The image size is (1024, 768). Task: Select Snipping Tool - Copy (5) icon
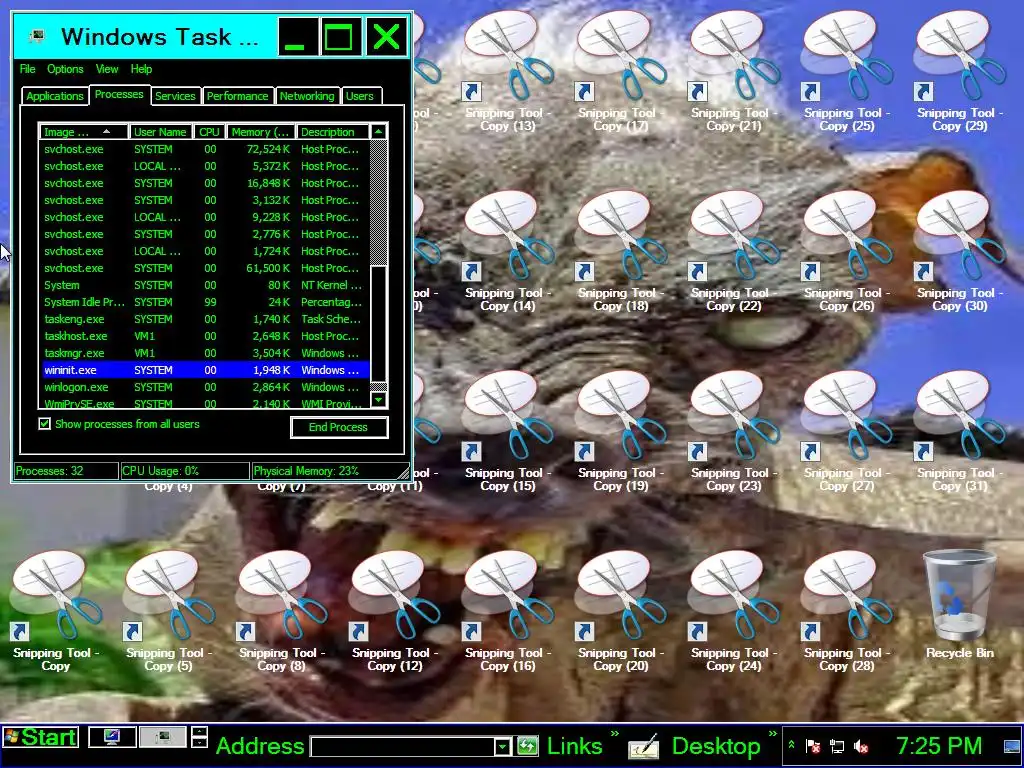click(168, 611)
